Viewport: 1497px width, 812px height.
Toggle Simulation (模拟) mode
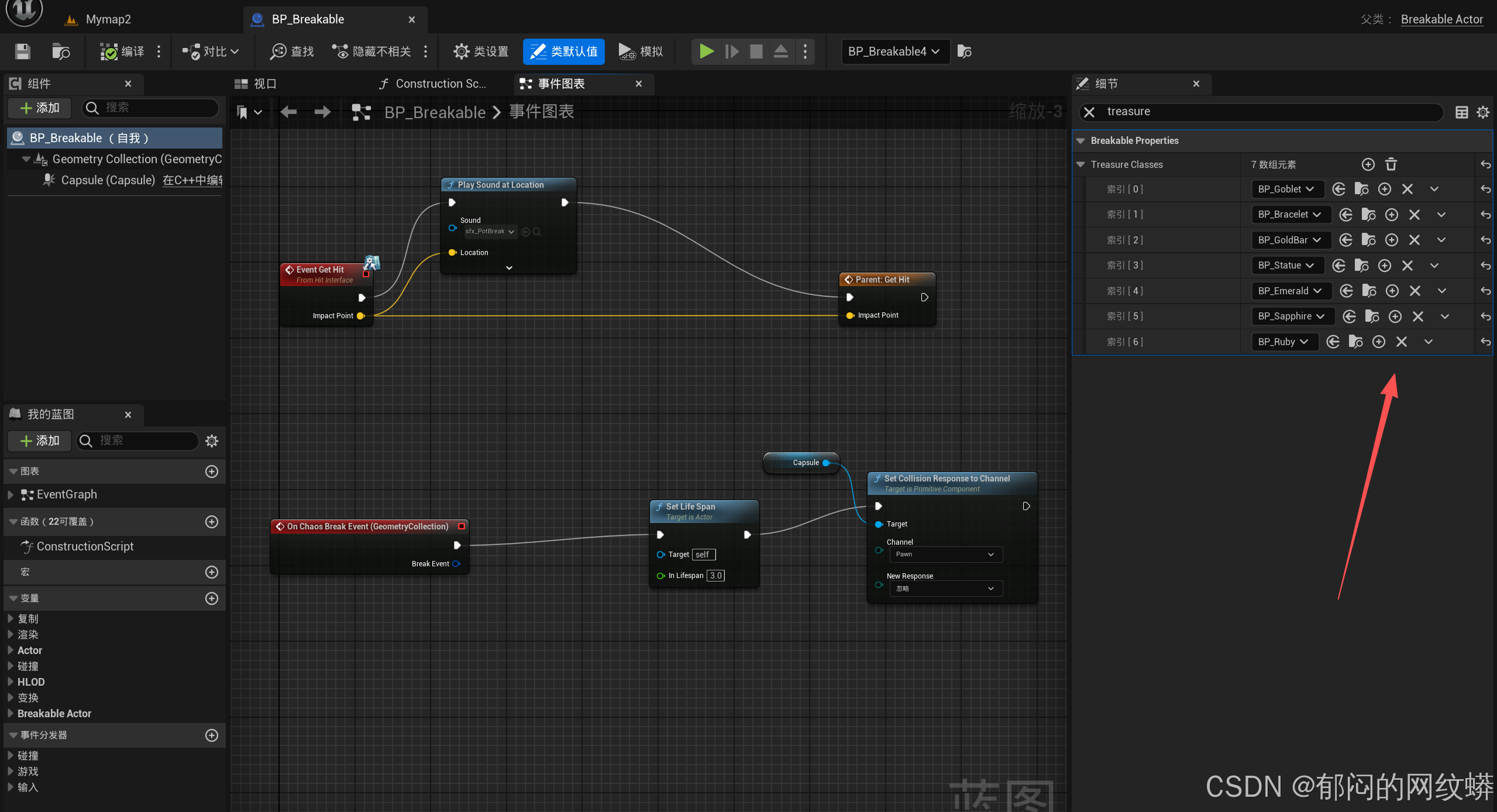pos(640,51)
